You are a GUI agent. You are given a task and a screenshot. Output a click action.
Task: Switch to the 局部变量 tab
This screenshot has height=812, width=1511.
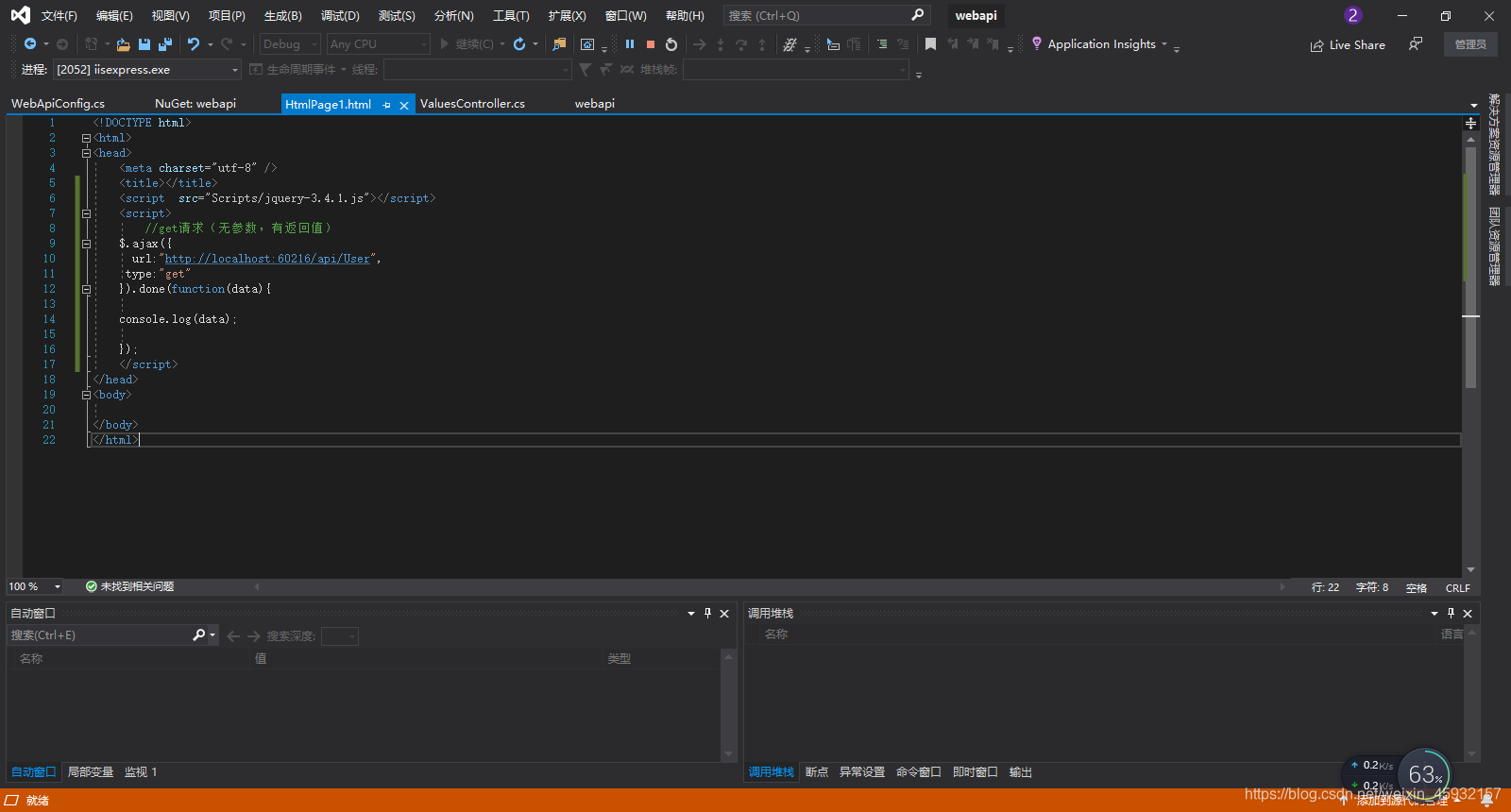[91, 772]
